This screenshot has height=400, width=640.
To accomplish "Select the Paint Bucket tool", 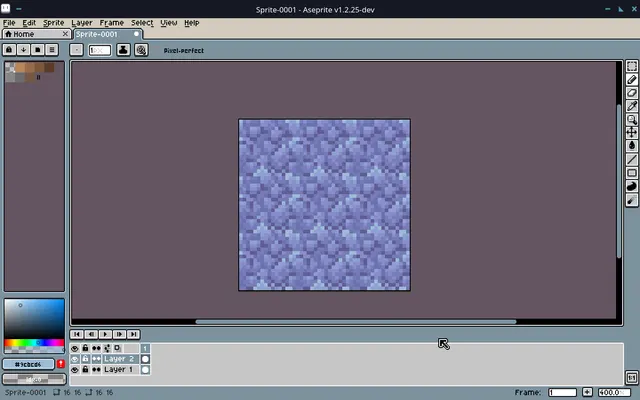I will coord(632,146).
